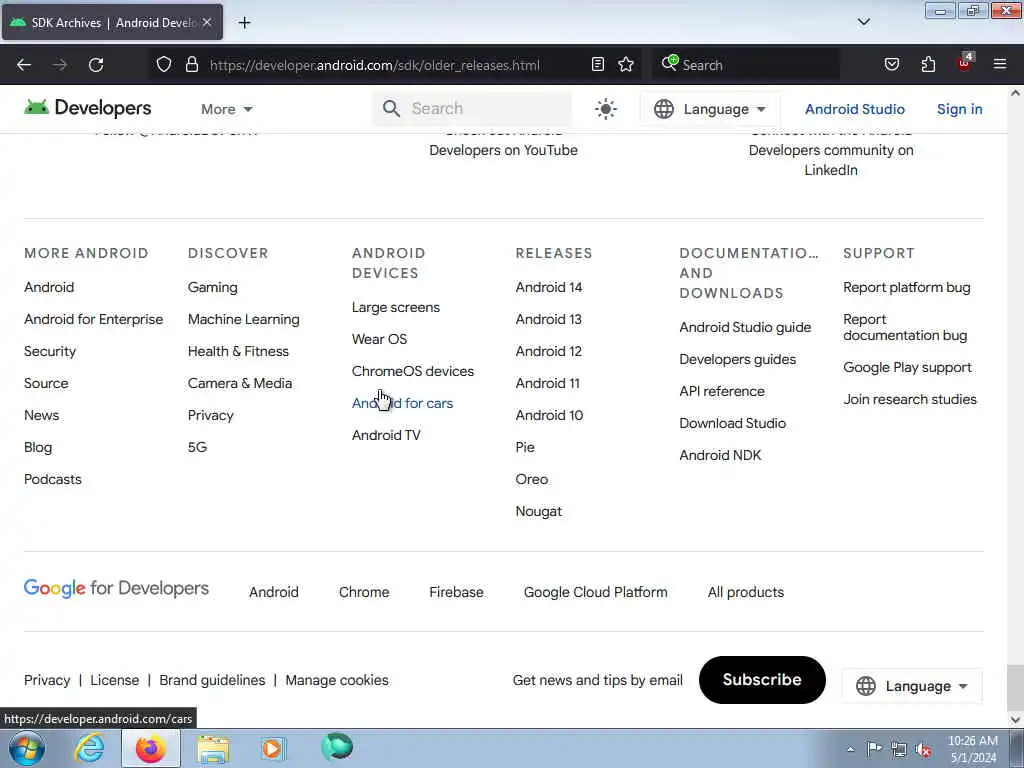Bookmark this page with the star icon
This screenshot has height=768, width=1024.
point(626,65)
